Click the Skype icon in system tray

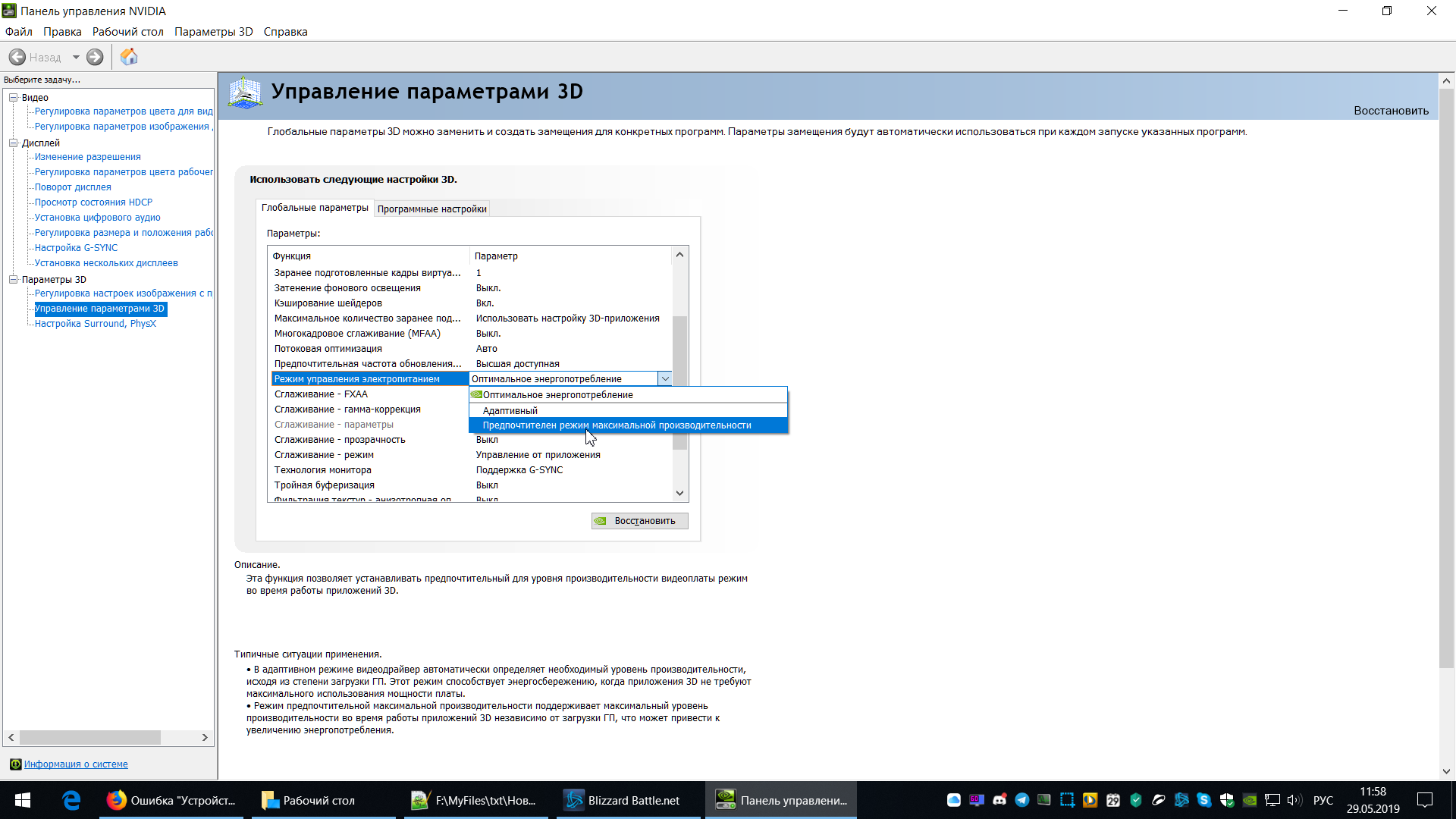(1204, 800)
